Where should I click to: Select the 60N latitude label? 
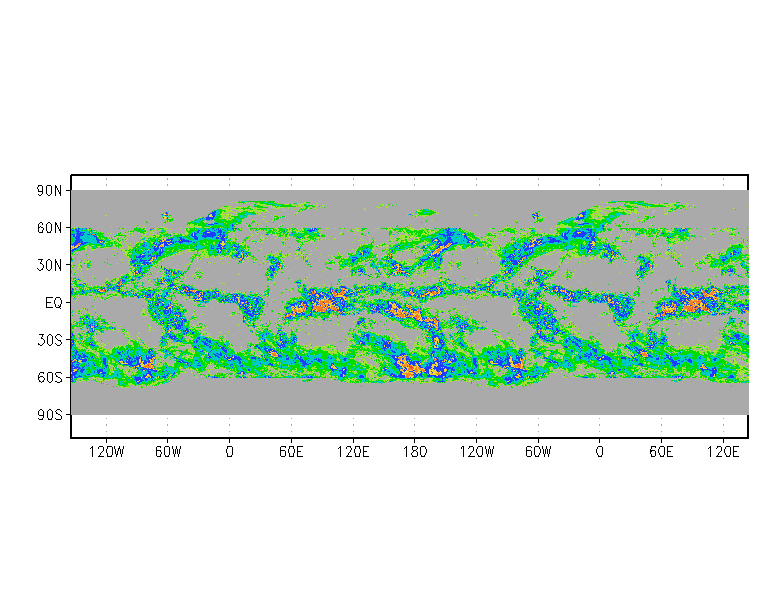[50, 228]
